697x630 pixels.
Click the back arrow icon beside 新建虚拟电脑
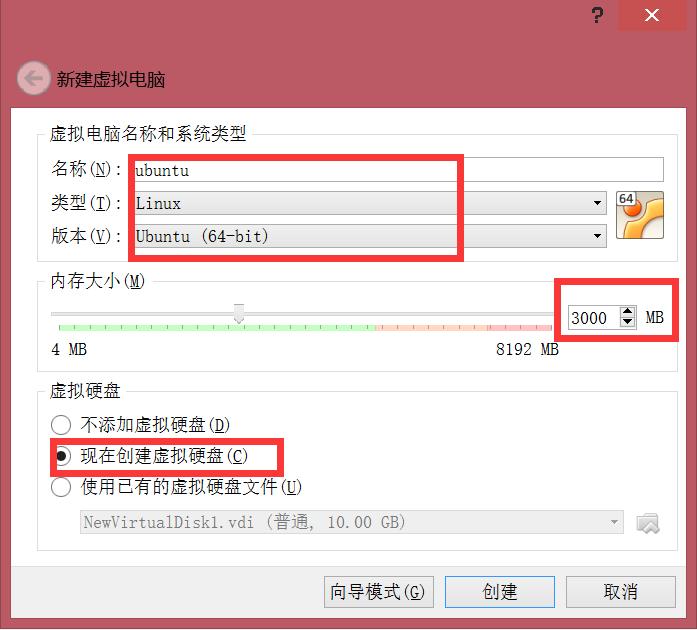[x=33, y=78]
